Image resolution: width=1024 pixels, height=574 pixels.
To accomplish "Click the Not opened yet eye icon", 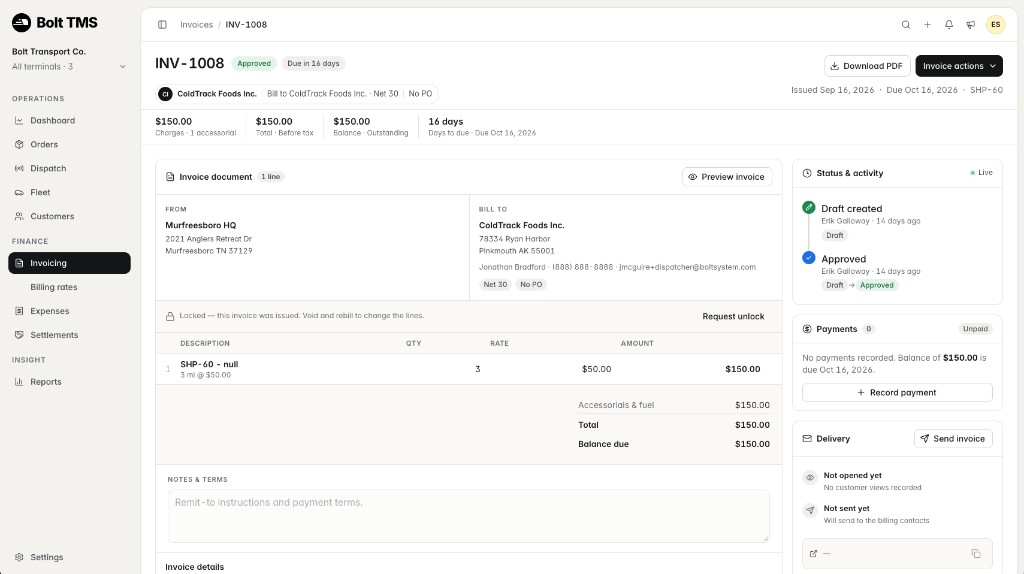I will coord(810,478).
